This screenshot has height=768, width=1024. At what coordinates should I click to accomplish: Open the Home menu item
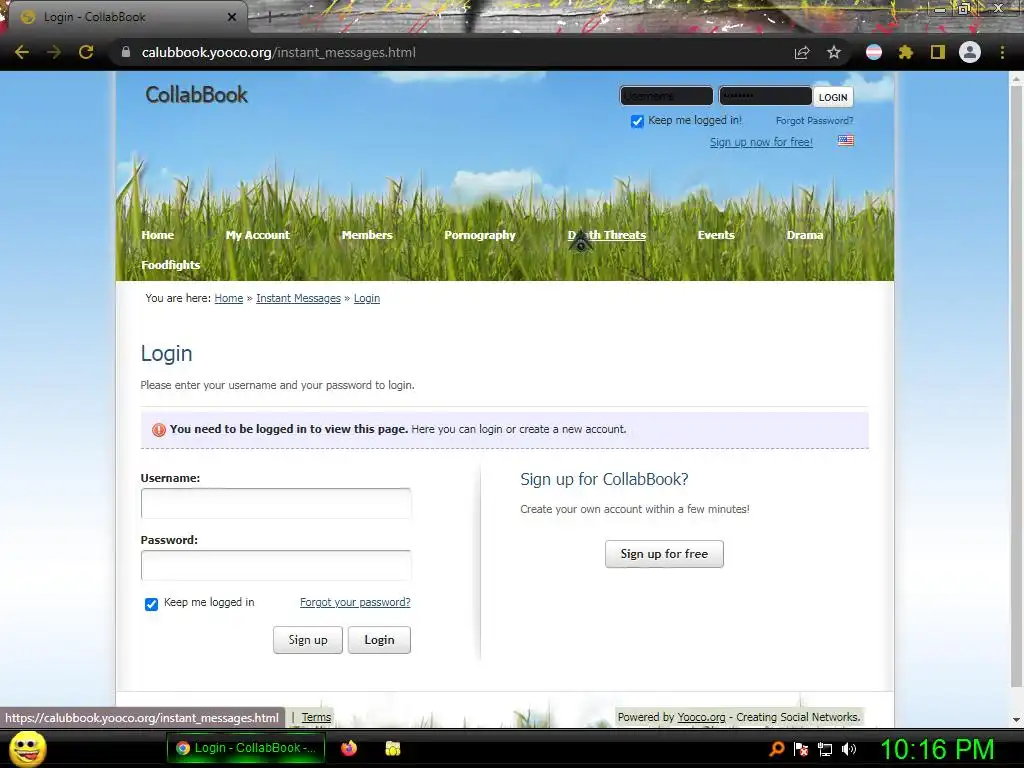pos(157,235)
